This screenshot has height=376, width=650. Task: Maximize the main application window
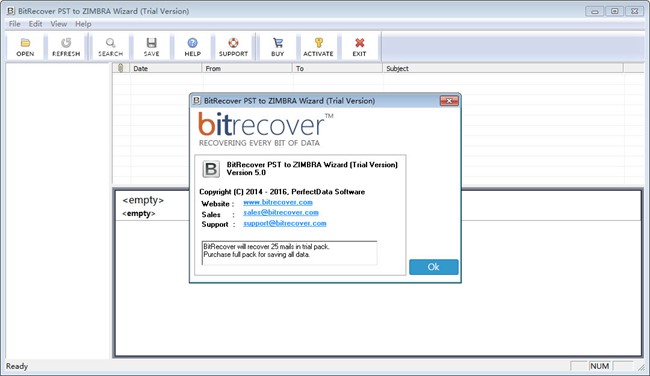click(614, 11)
